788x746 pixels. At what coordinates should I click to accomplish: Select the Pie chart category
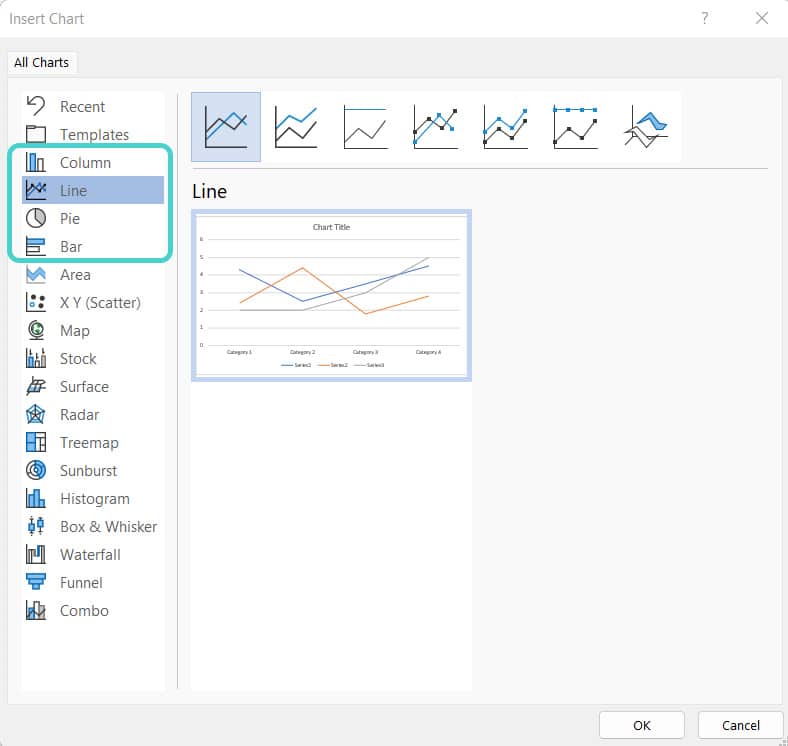(93, 218)
